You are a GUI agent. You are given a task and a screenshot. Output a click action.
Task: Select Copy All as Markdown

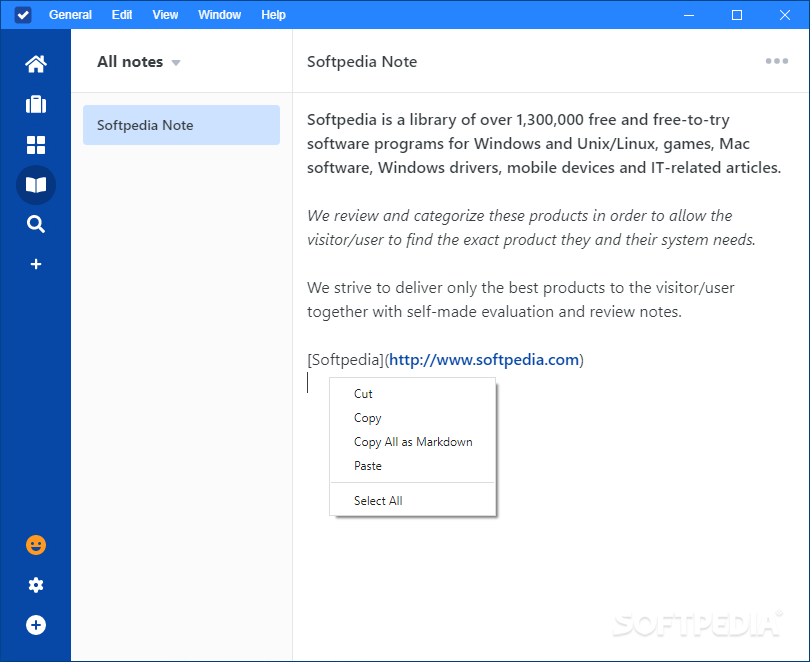413,442
